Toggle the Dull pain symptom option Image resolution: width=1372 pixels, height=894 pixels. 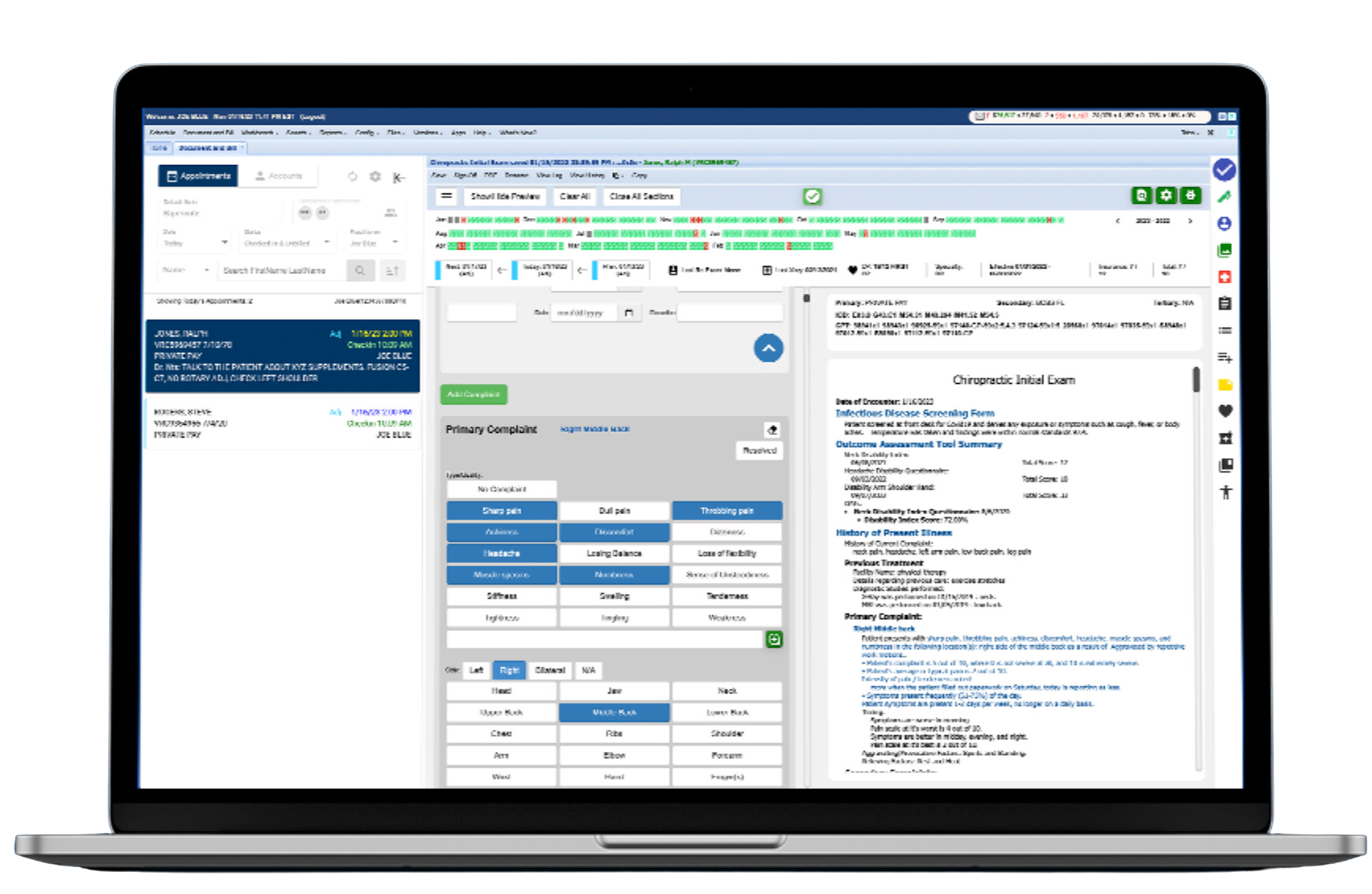[614, 511]
